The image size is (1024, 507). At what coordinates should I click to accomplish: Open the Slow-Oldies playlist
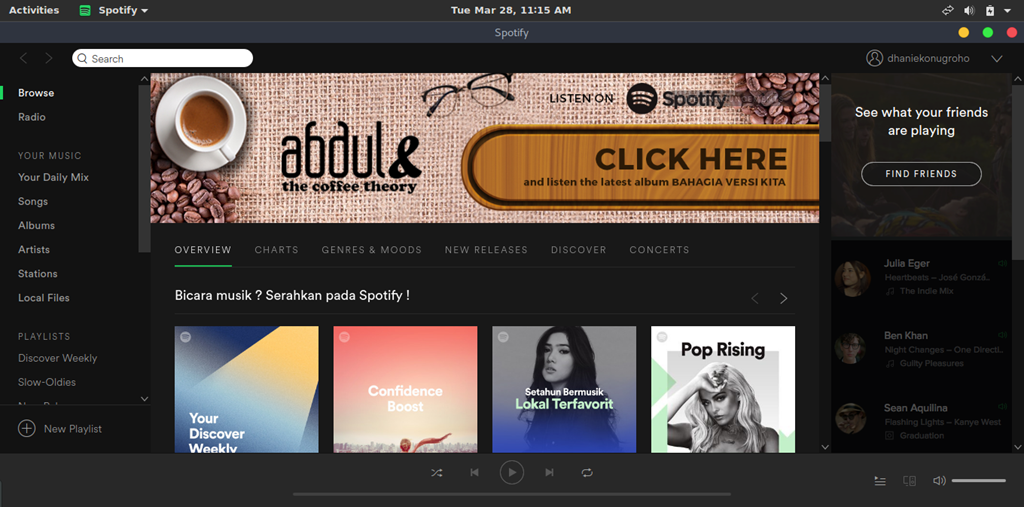pyautogui.click(x=47, y=382)
